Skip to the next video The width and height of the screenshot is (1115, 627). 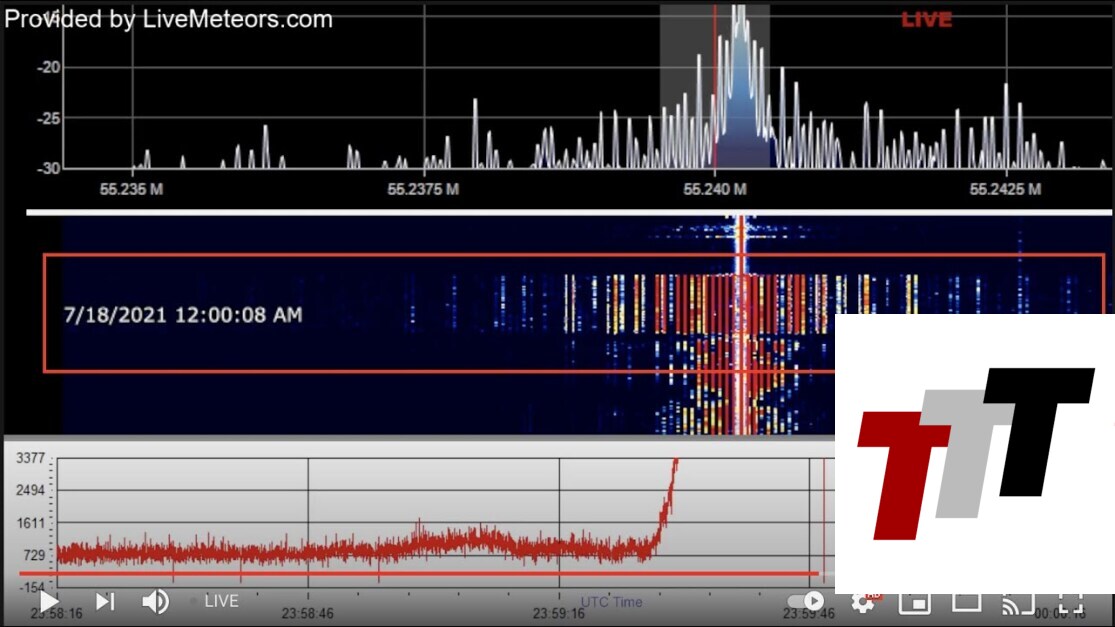(x=105, y=601)
